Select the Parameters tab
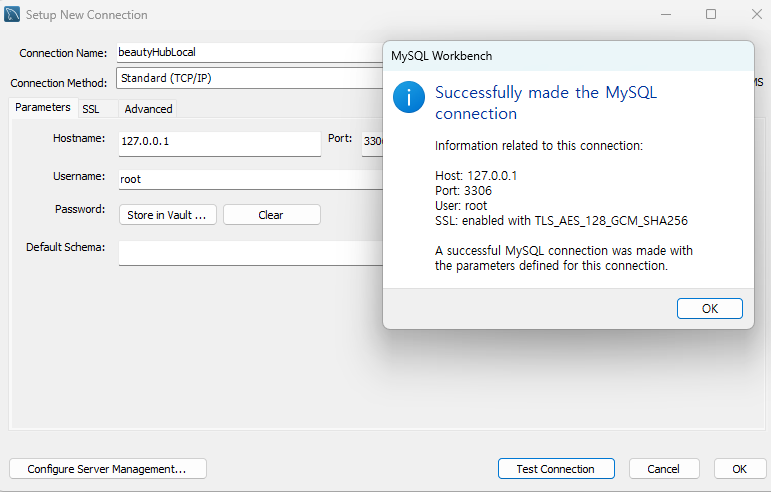Viewport: 771px width, 492px height. (43, 107)
